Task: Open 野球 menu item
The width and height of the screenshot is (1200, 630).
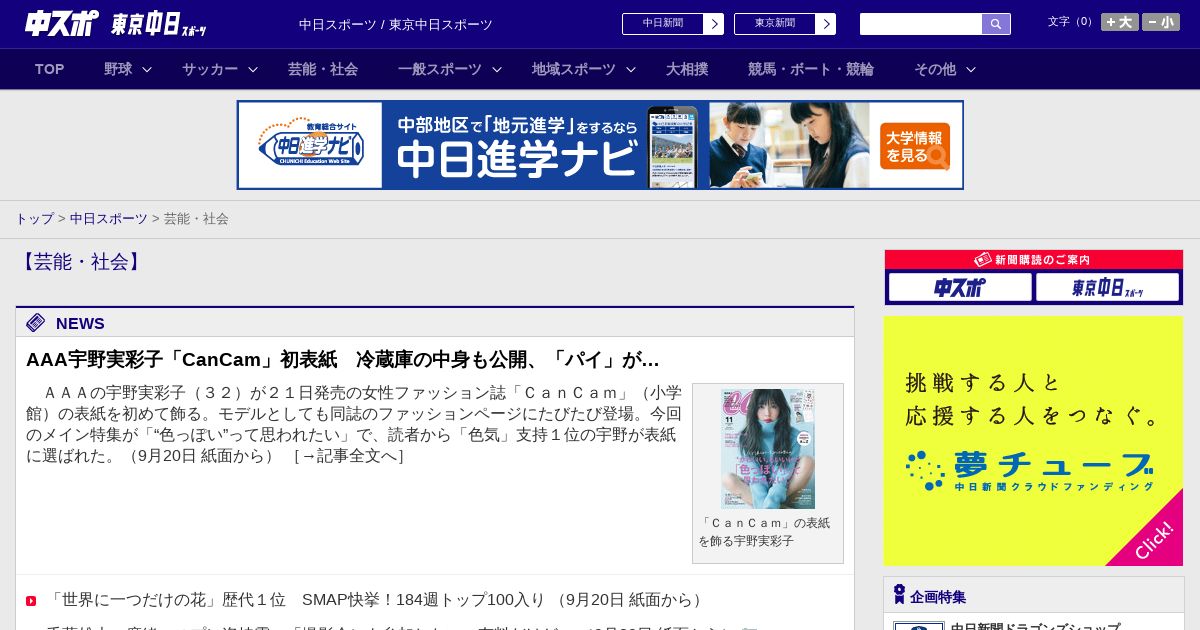Action: coord(118,69)
